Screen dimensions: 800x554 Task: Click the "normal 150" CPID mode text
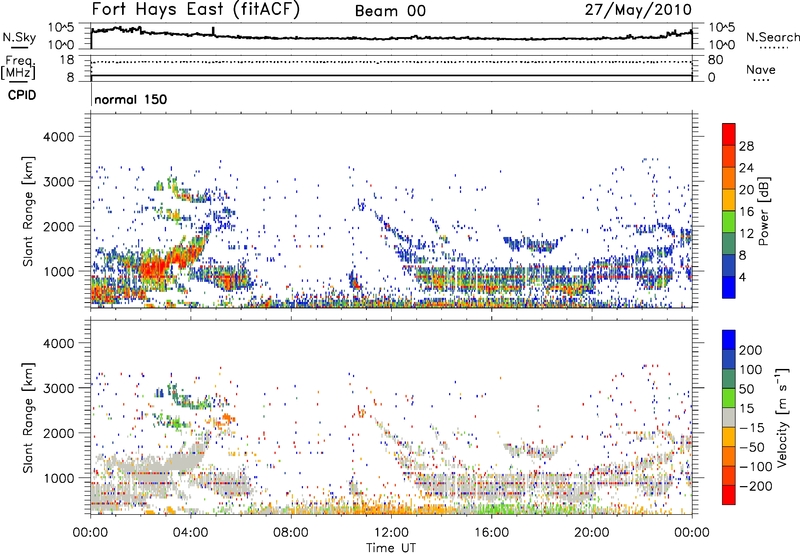coord(131,99)
